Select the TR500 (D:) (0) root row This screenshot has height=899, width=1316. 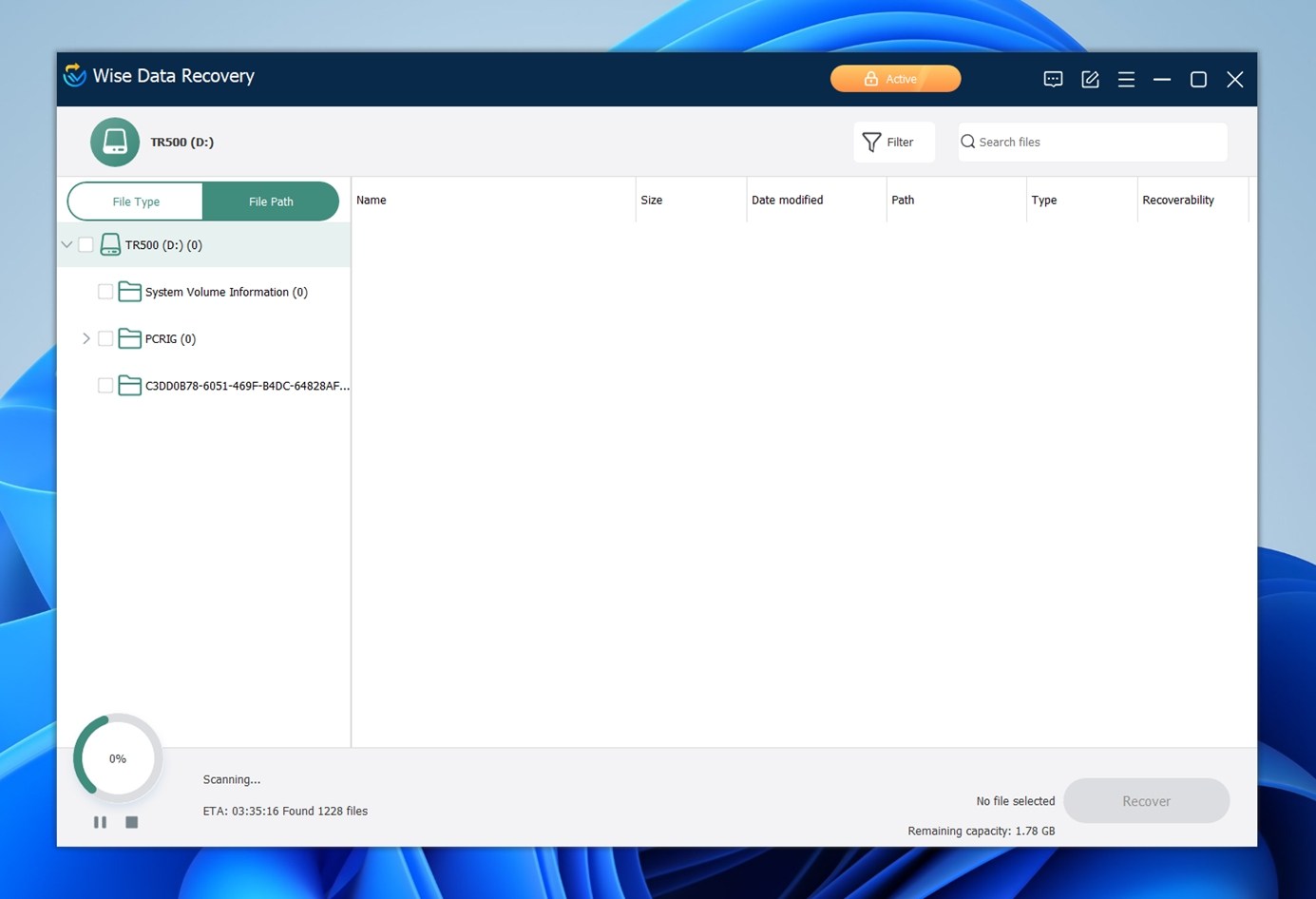click(x=204, y=244)
